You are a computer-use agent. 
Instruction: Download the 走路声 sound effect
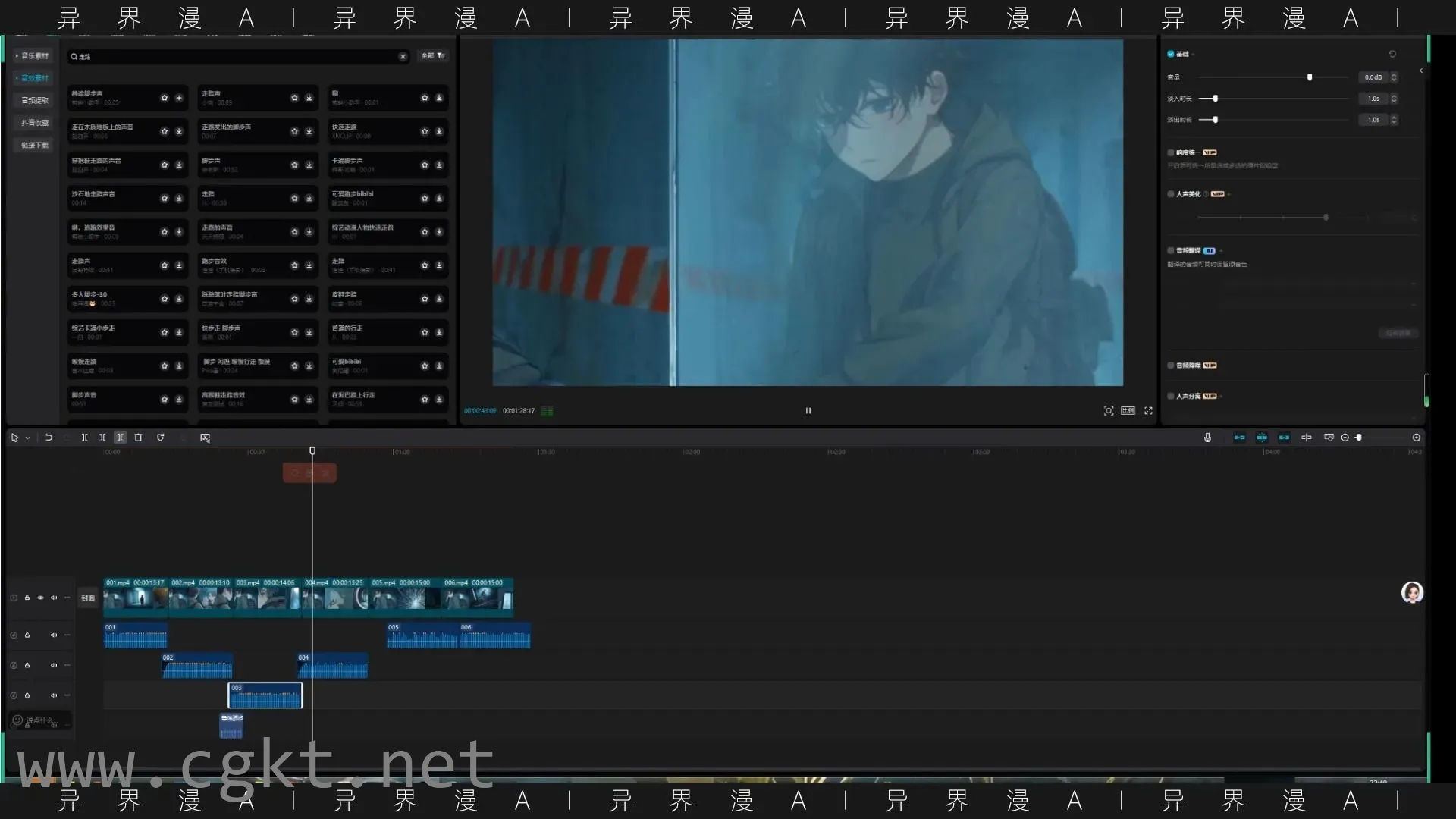click(x=309, y=98)
